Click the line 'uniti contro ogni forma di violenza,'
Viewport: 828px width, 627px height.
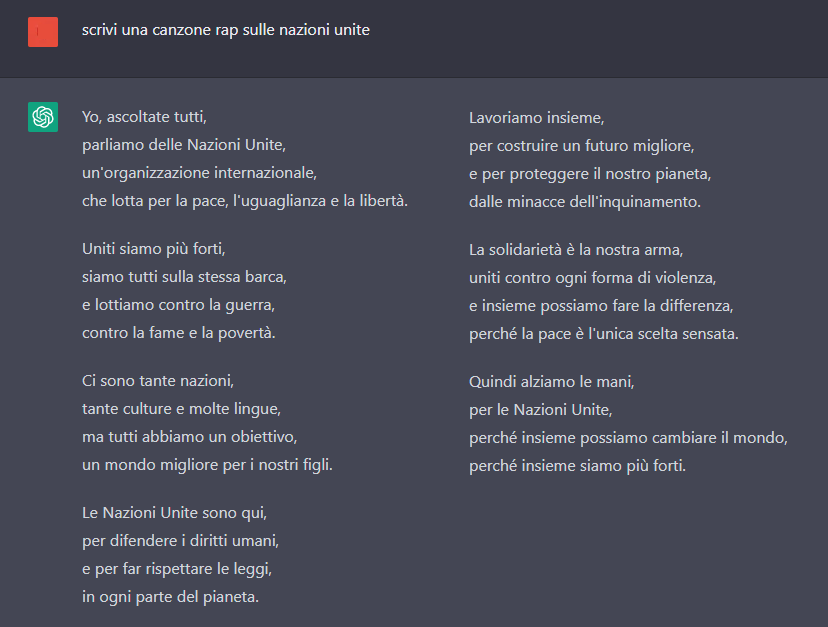click(593, 276)
